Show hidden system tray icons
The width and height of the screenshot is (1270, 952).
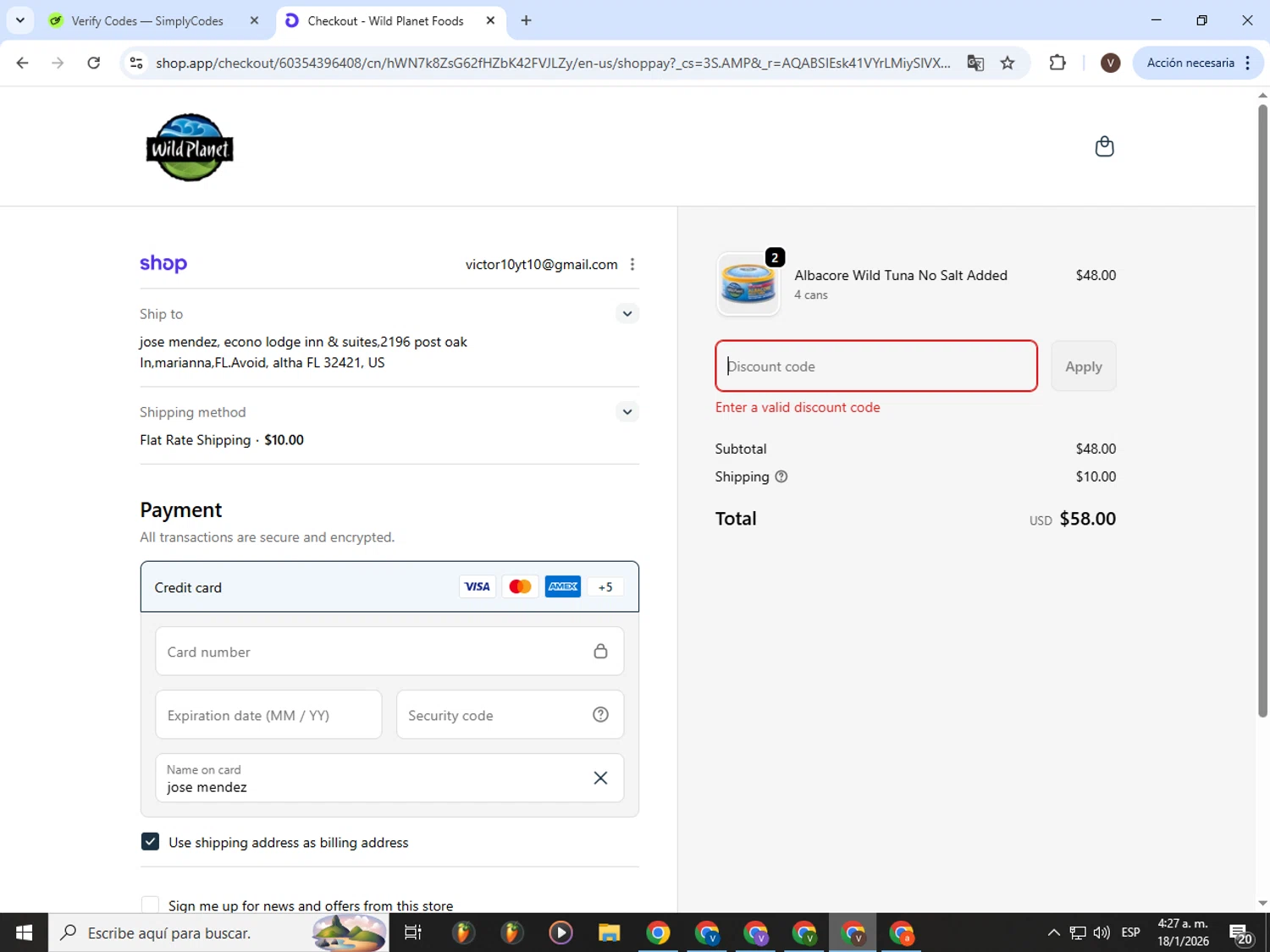click(1053, 933)
